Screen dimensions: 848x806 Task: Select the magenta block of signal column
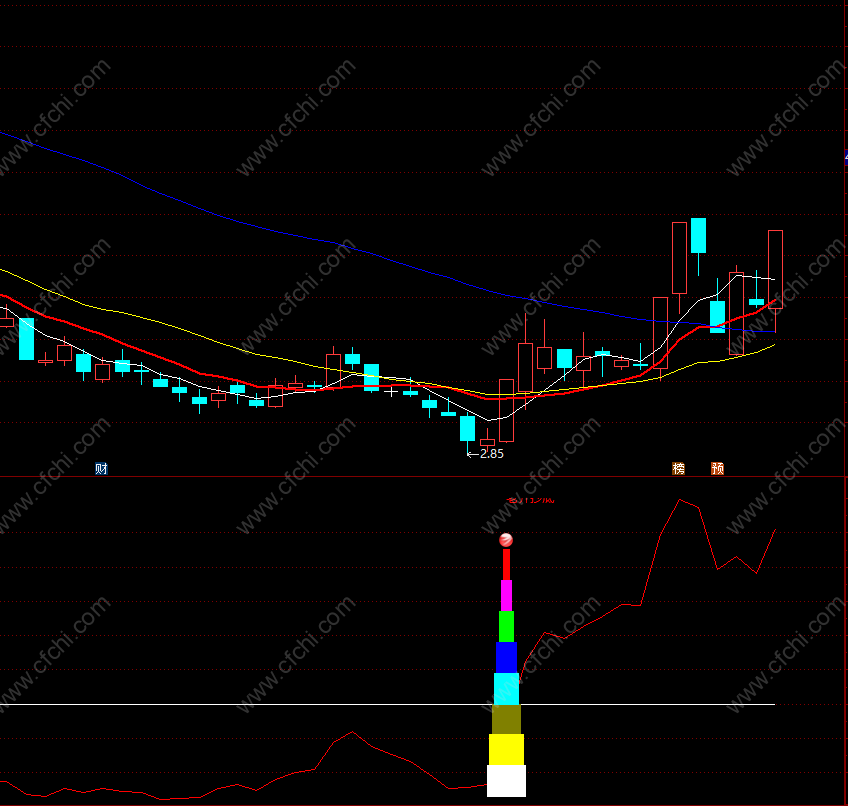pos(506,596)
